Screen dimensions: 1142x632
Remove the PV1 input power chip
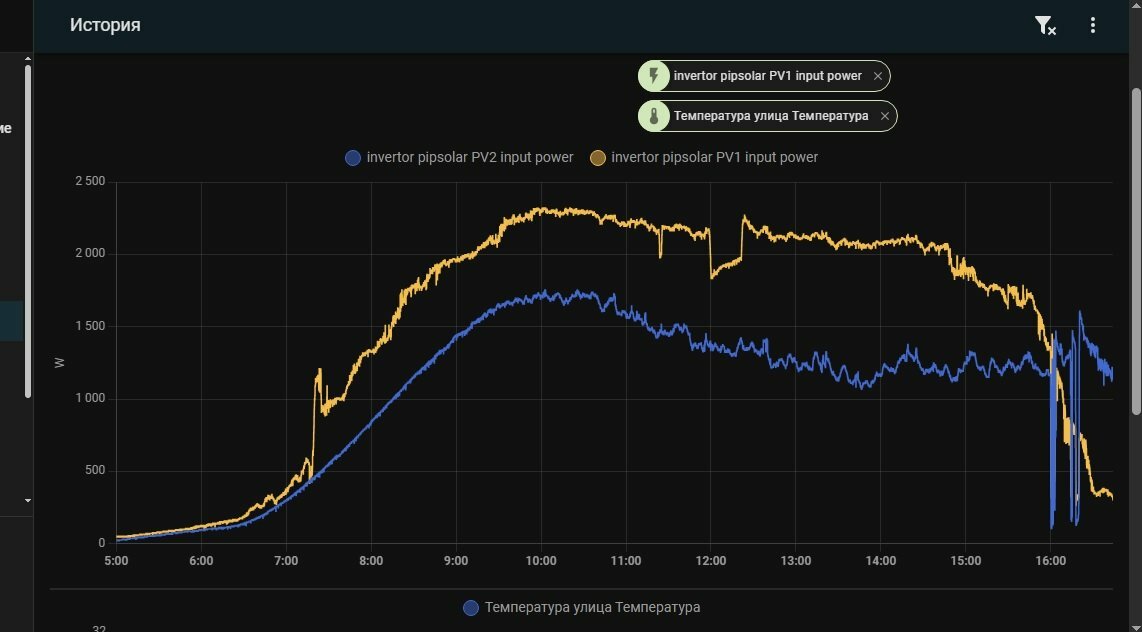coord(878,76)
